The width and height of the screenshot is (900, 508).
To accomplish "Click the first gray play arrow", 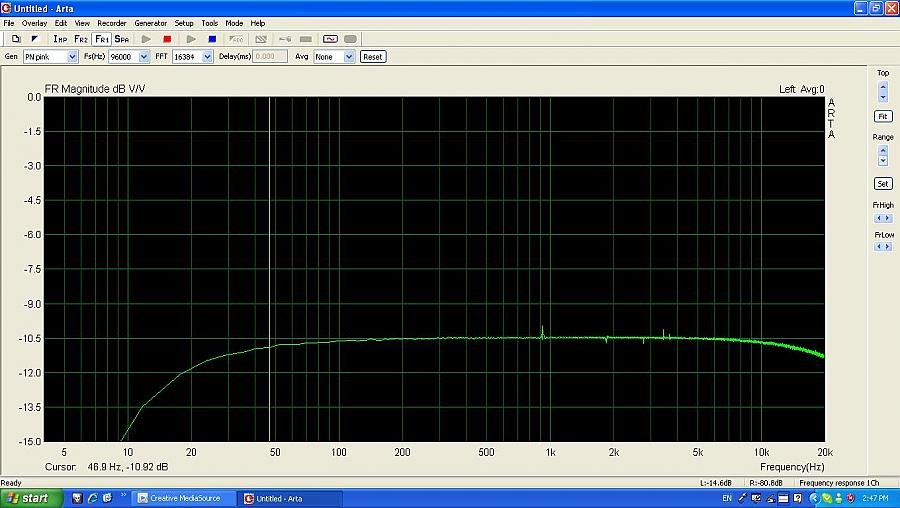I will click(x=146, y=39).
